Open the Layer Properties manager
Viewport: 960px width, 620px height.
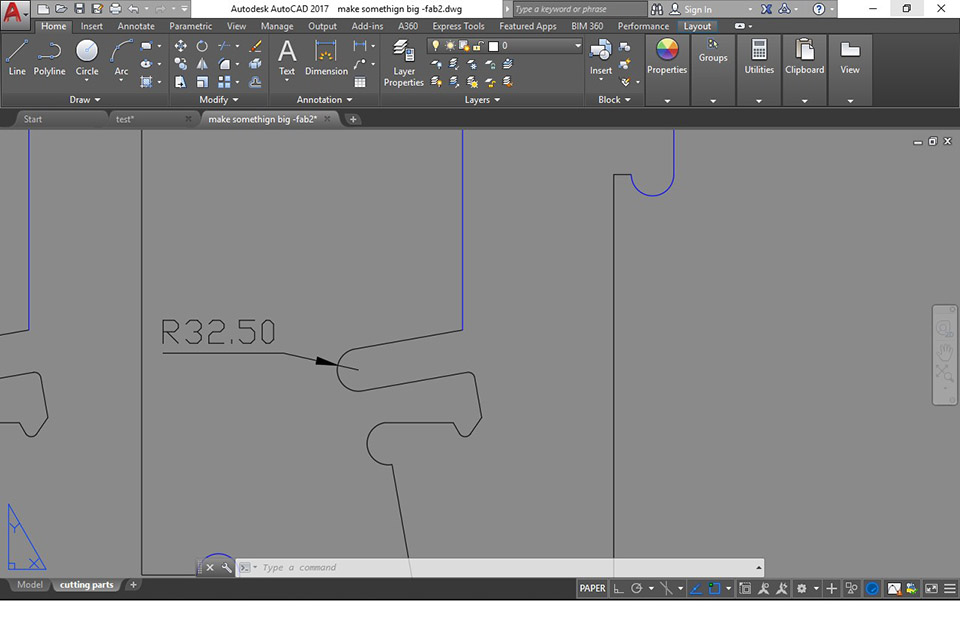click(403, 63)
